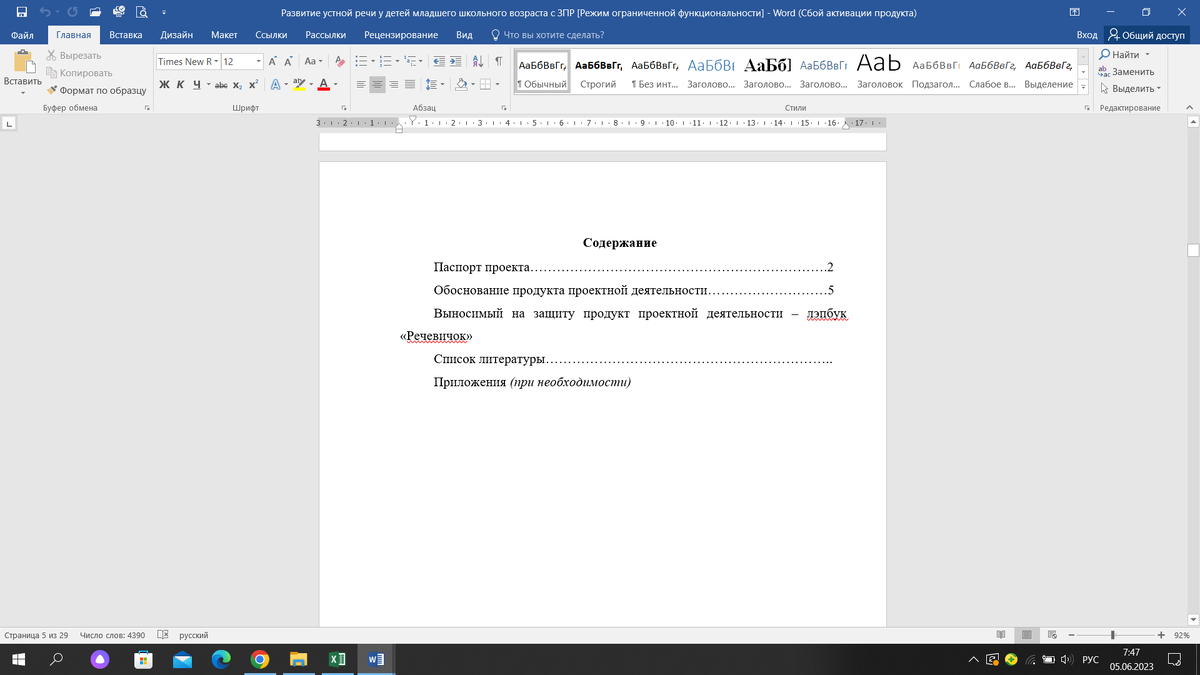
Task: Open the Выделить select dropdown
Action: (x=1130, y=88)
